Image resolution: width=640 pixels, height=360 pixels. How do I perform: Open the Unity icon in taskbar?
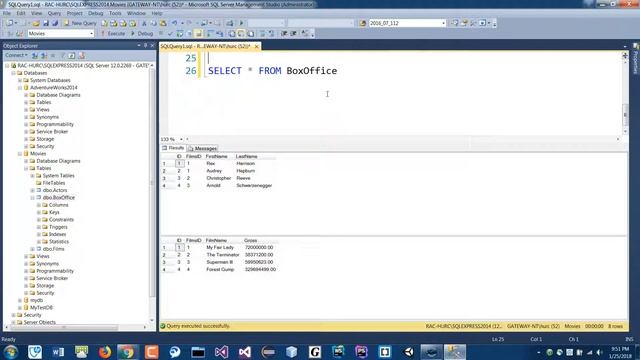click(x=408, y=352)
